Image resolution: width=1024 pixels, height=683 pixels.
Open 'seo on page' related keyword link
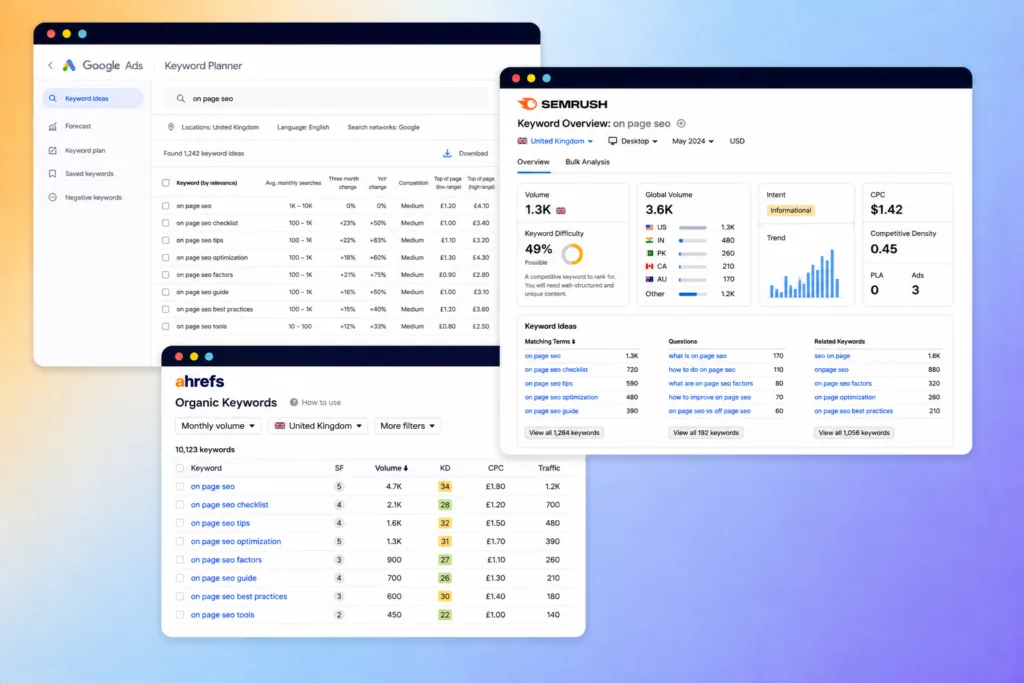[832, 356]
